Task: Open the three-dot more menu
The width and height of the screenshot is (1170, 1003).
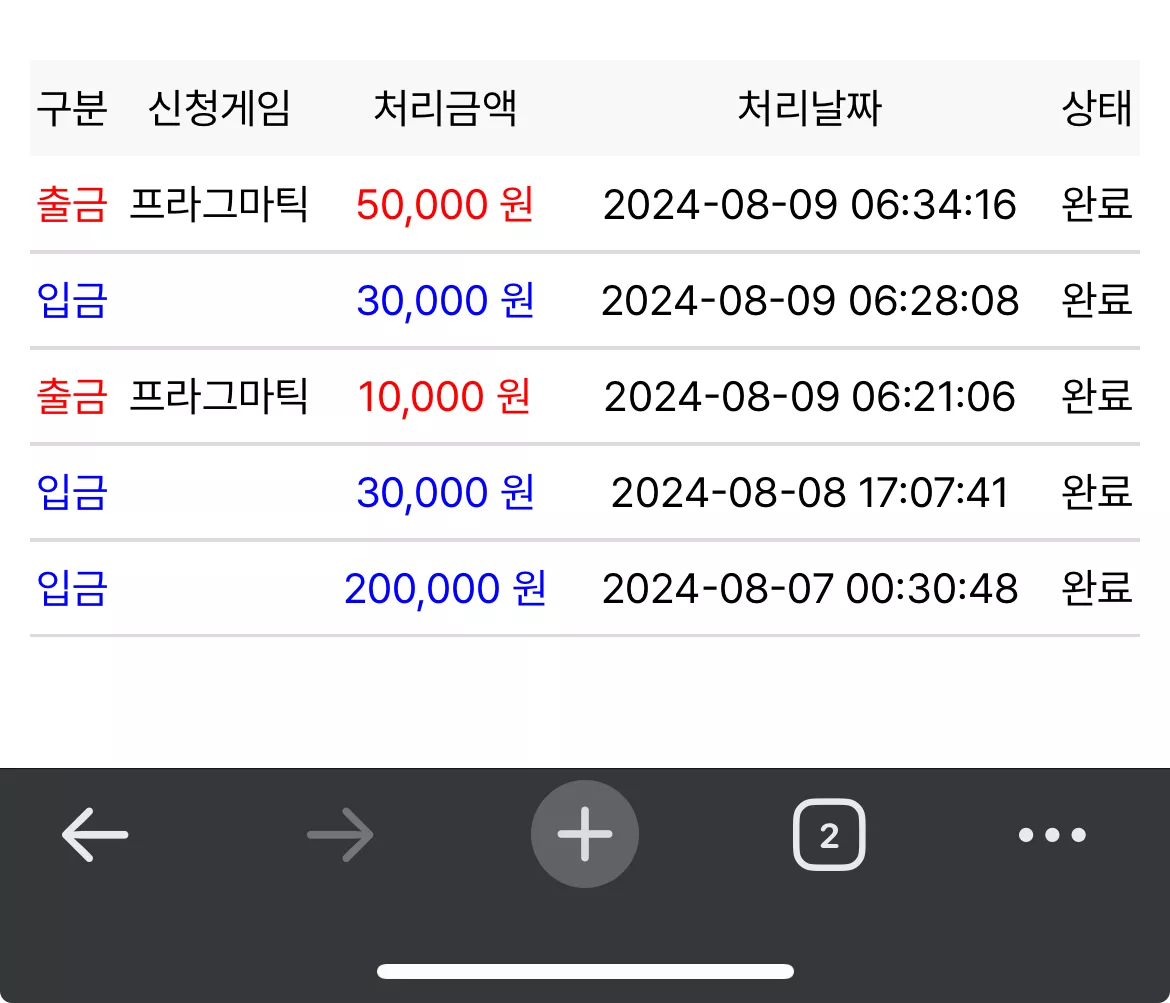Action: pyautogui.click(x=1052, y=834)
